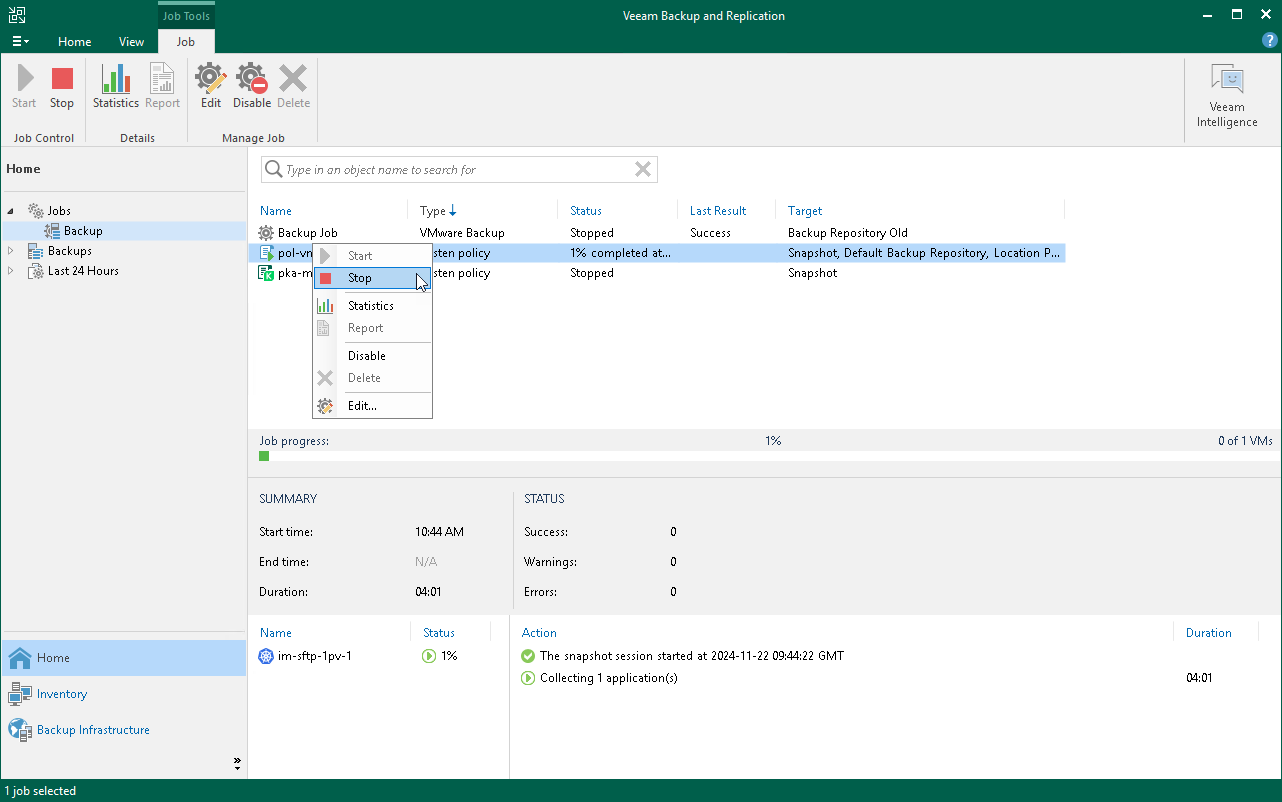Click the green success check icon
Screen dimensions: 1282x802
point(528,656)
